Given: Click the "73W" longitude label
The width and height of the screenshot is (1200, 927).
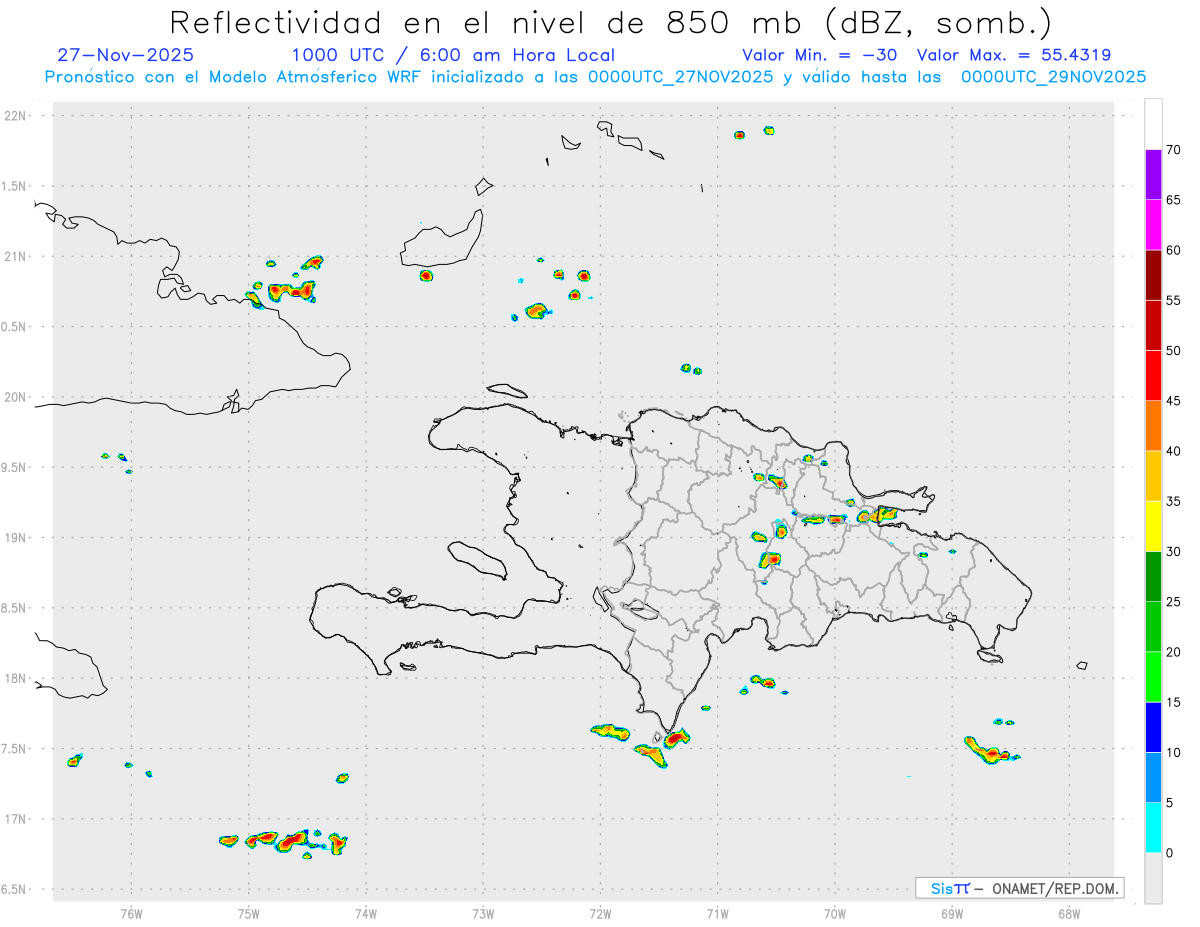Looking at the screenshot, I should point(483,912).
